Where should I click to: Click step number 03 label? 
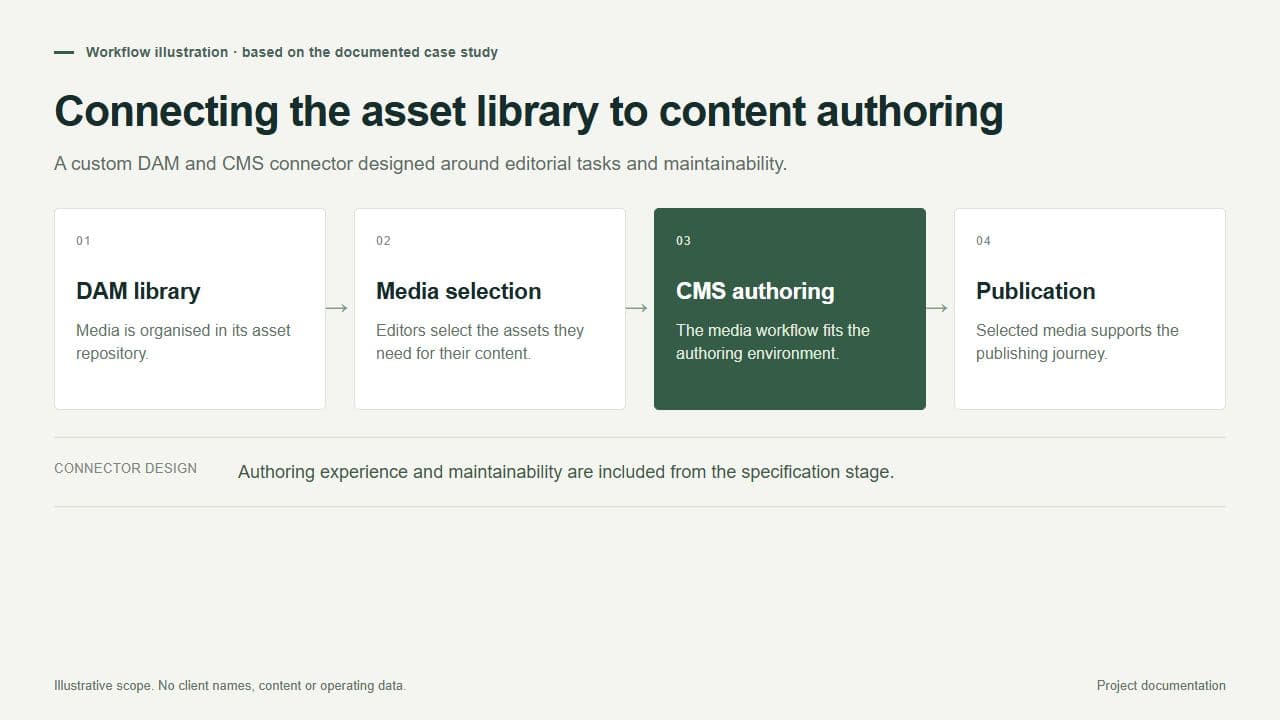coord(683,240)
